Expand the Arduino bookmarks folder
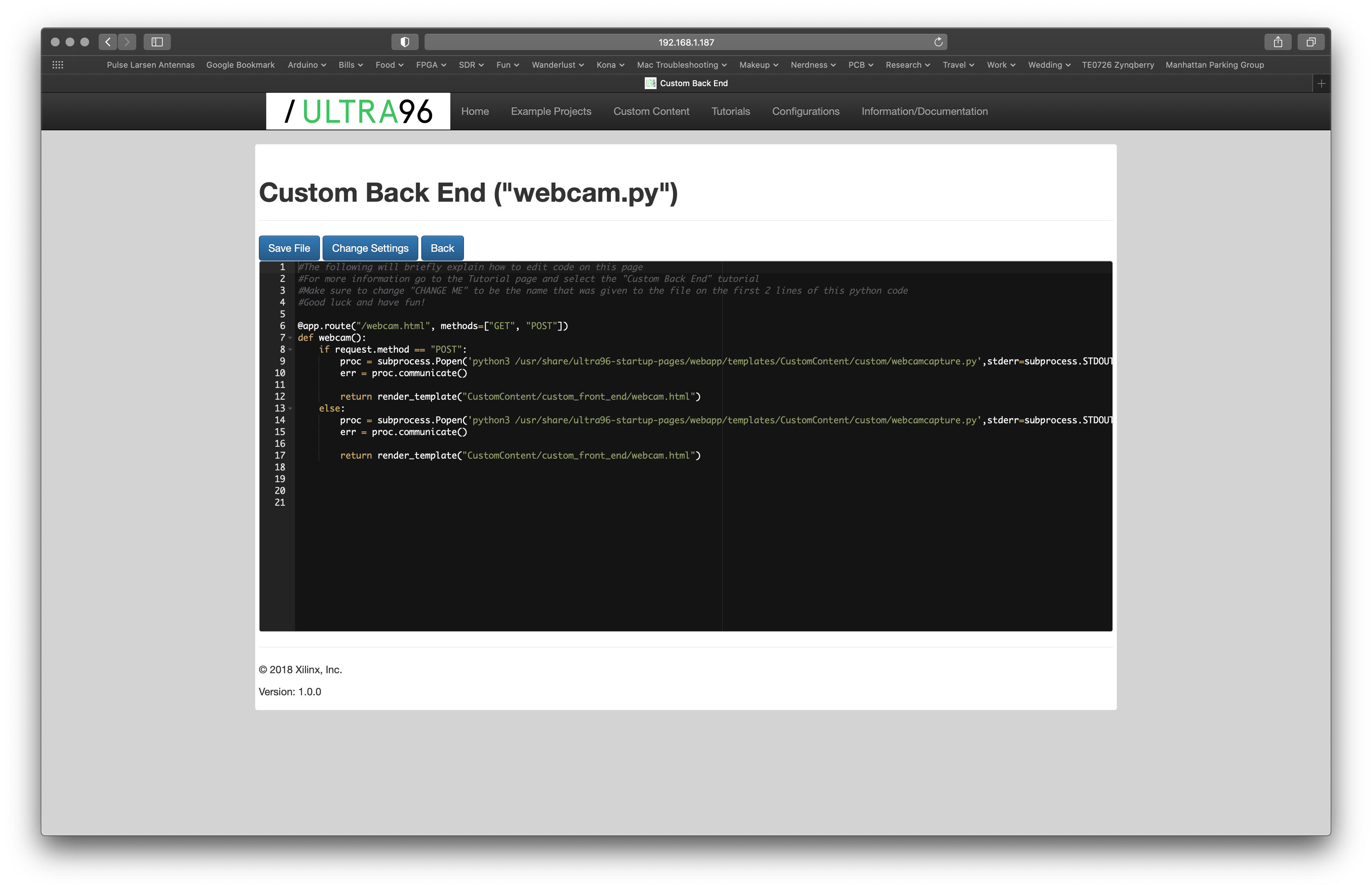 point(307,65)
